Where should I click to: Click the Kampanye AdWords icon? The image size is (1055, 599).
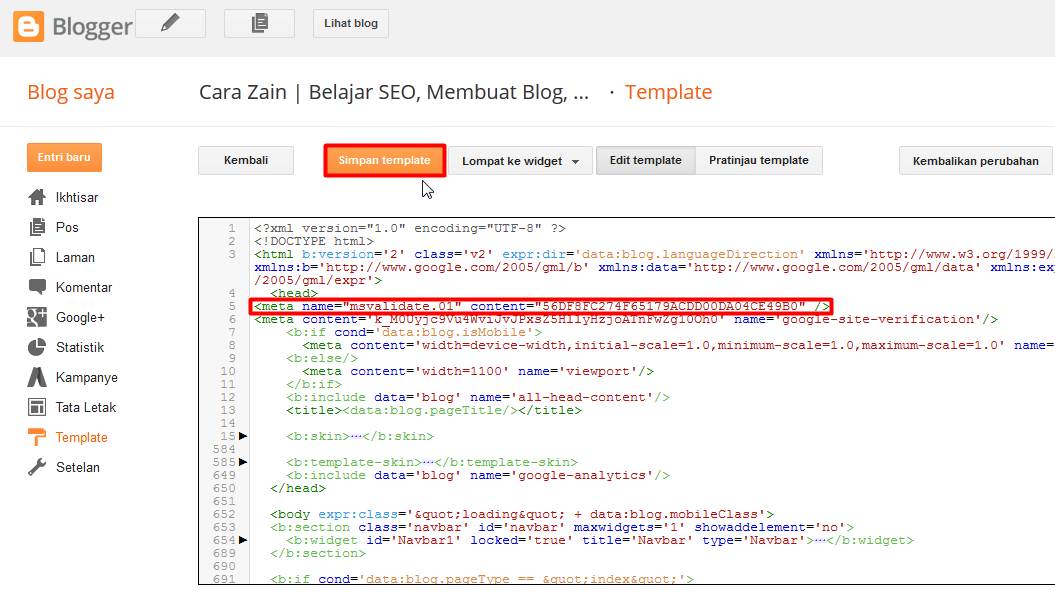tap(37, 377)
